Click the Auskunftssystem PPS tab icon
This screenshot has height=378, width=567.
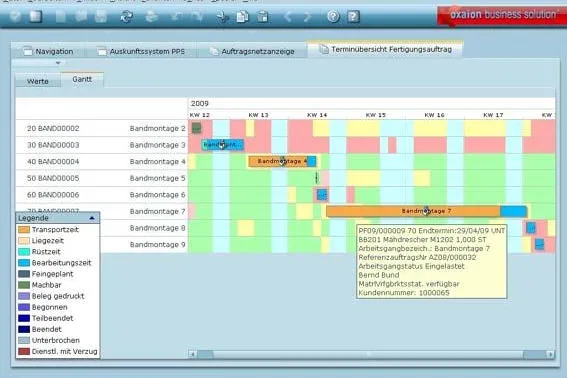(x=102, y=51)
